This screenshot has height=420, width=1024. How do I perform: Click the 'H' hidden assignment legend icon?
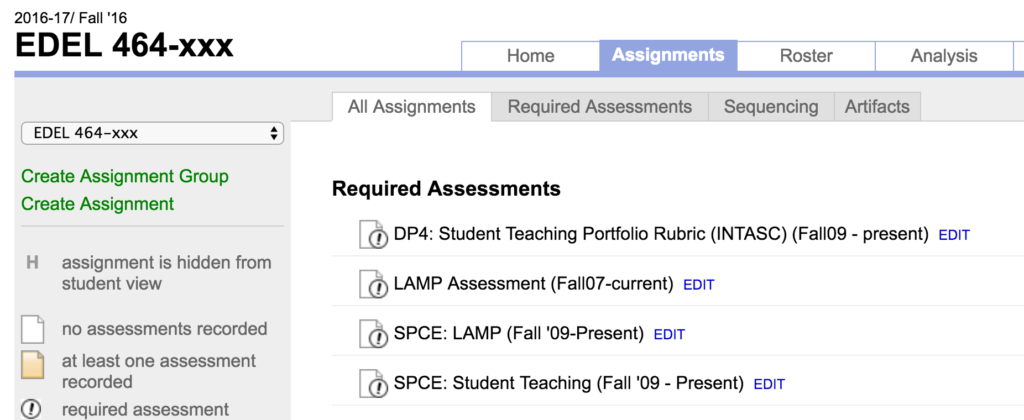(x=32, y=263)
